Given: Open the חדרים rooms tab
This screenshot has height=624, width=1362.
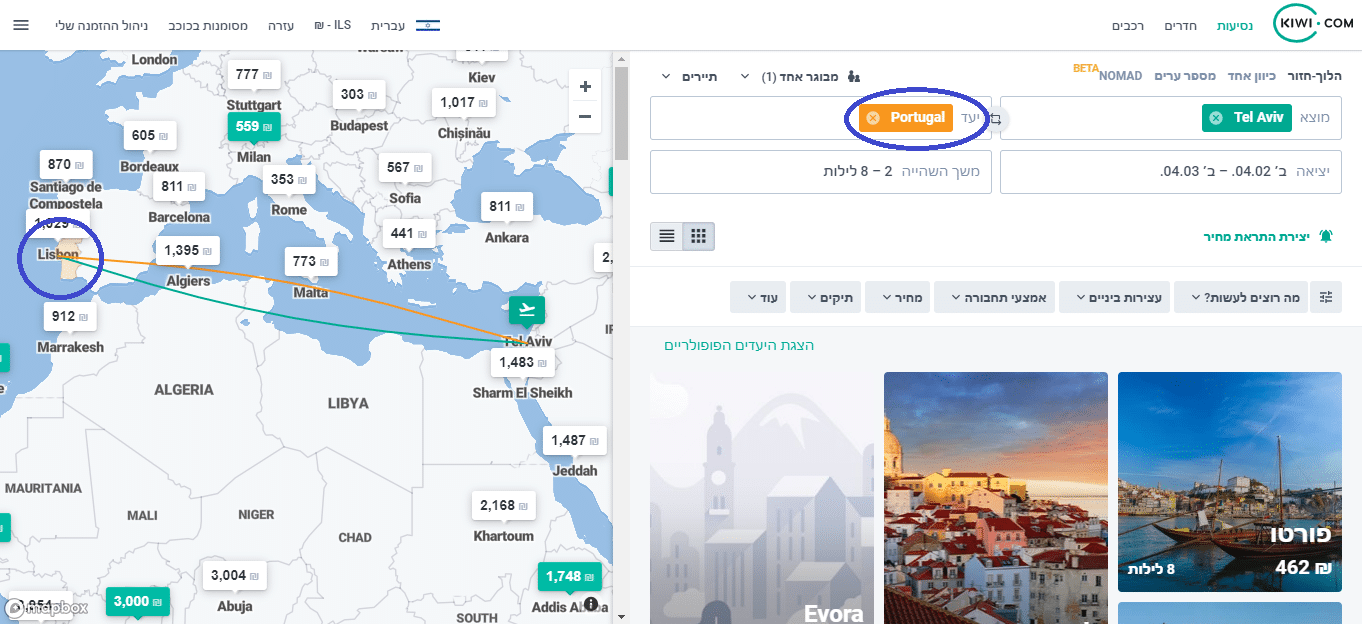Looking at the screenshot, I should pos(1181,25).
